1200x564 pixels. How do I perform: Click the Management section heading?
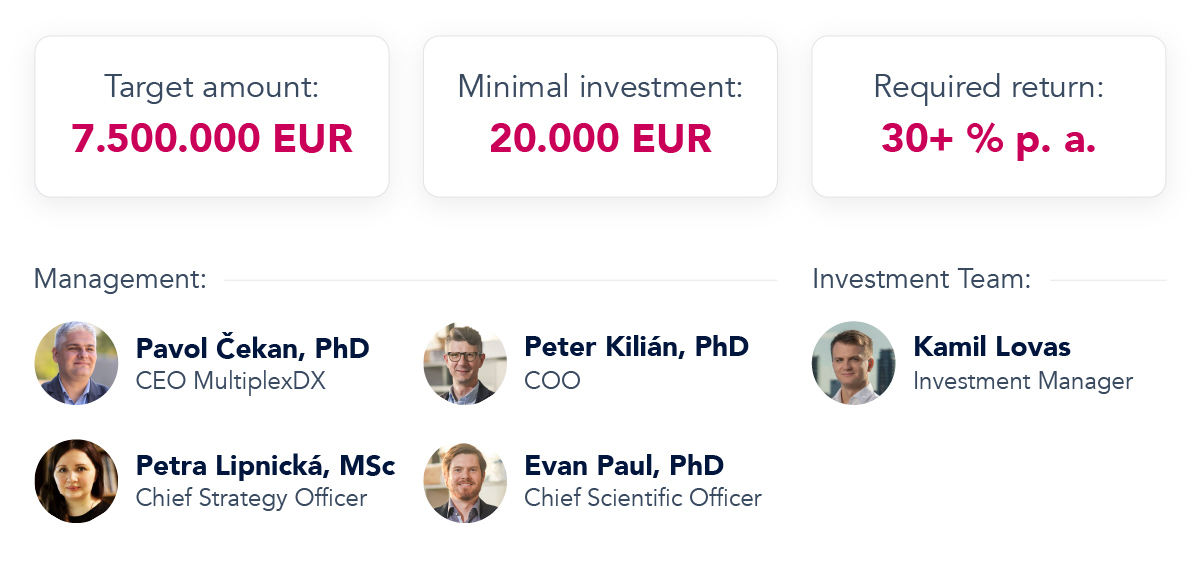120,279
